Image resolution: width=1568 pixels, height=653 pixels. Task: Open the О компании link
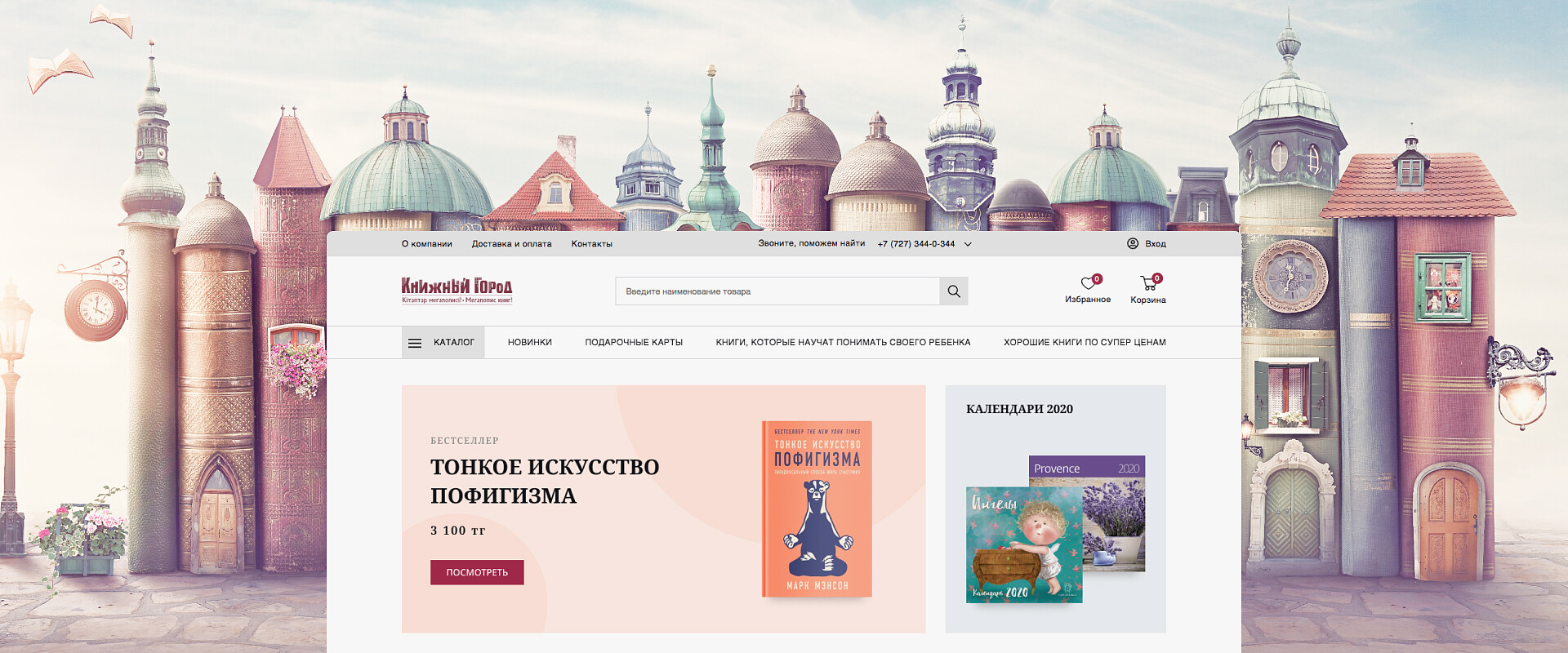pyautogui.click(x=426, y=243)
